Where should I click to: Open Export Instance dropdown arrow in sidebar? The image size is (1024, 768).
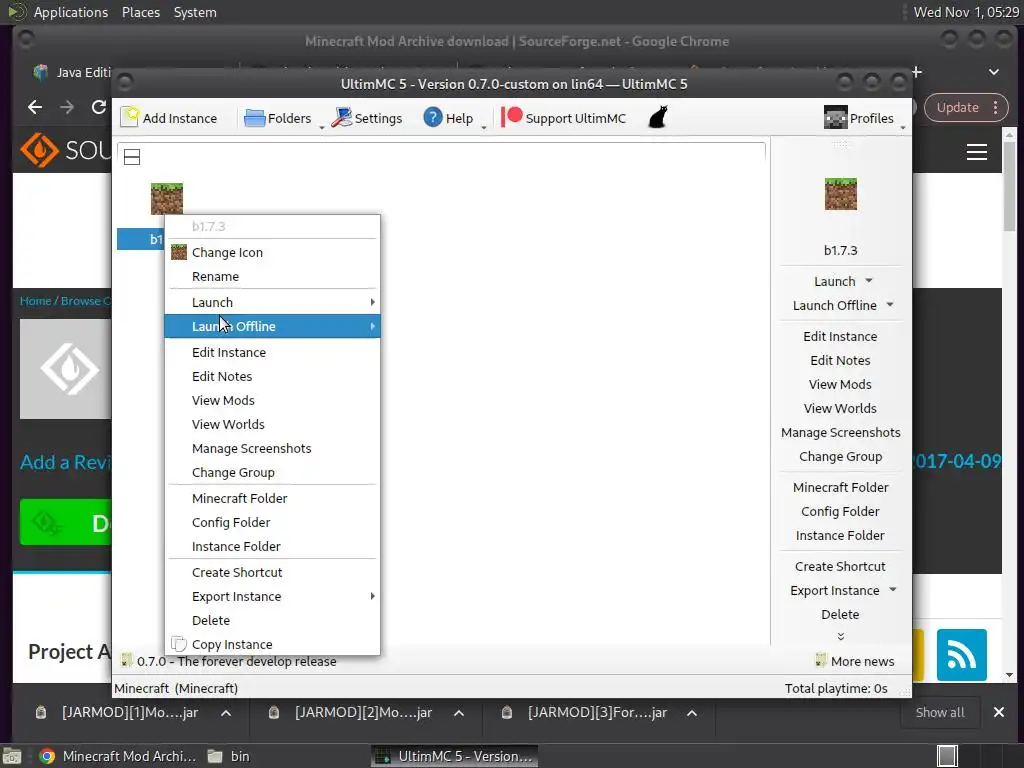892,590
